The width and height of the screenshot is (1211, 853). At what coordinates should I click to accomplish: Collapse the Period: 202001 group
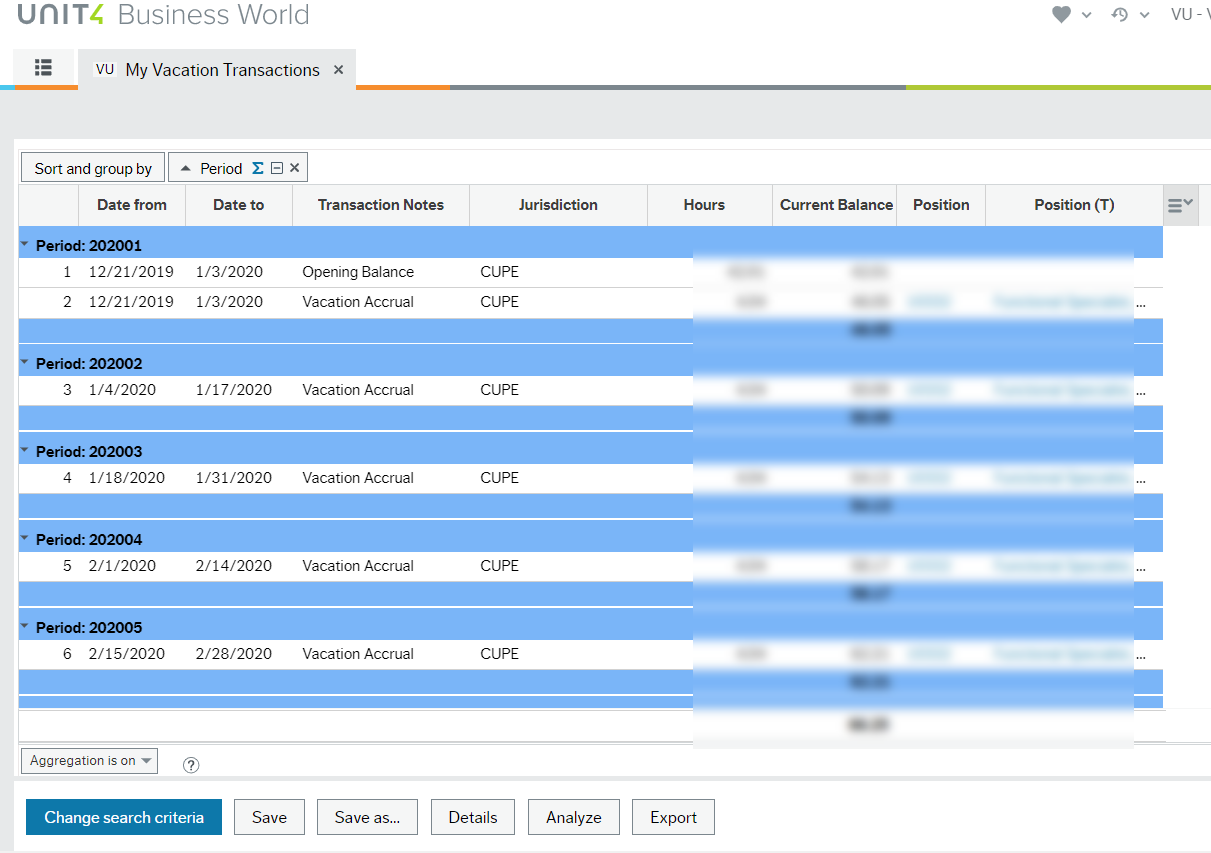(x=25, y=243)
